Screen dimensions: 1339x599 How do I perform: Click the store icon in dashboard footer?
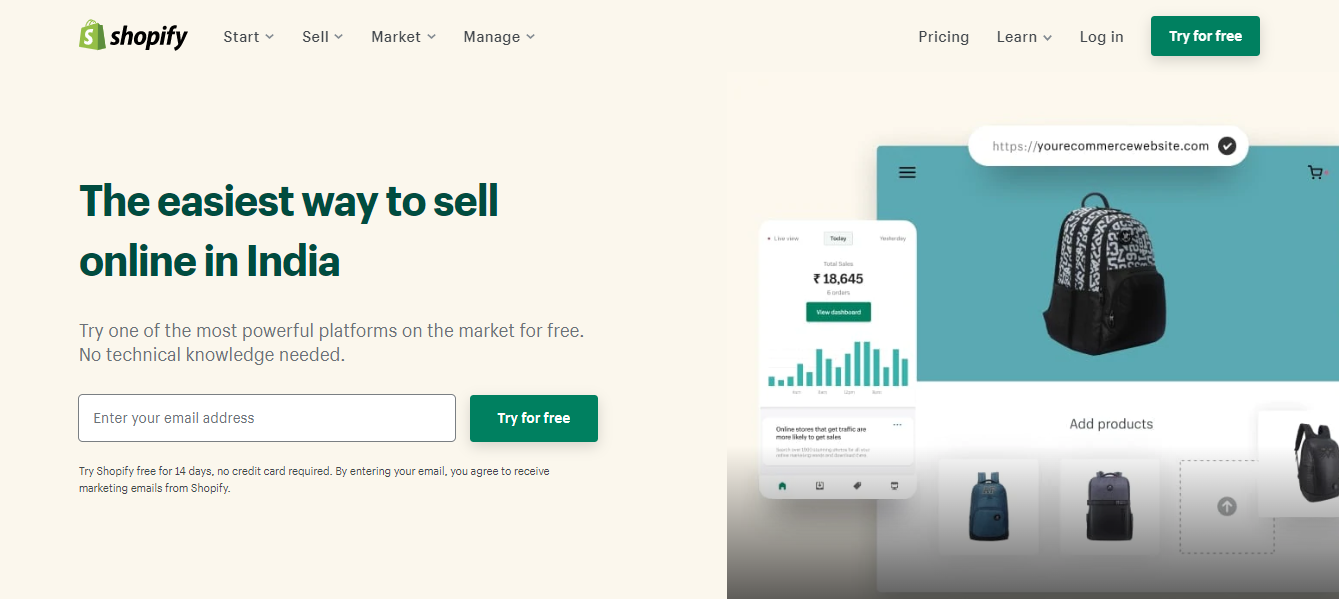pyautogui.click(x=894, y=486)
